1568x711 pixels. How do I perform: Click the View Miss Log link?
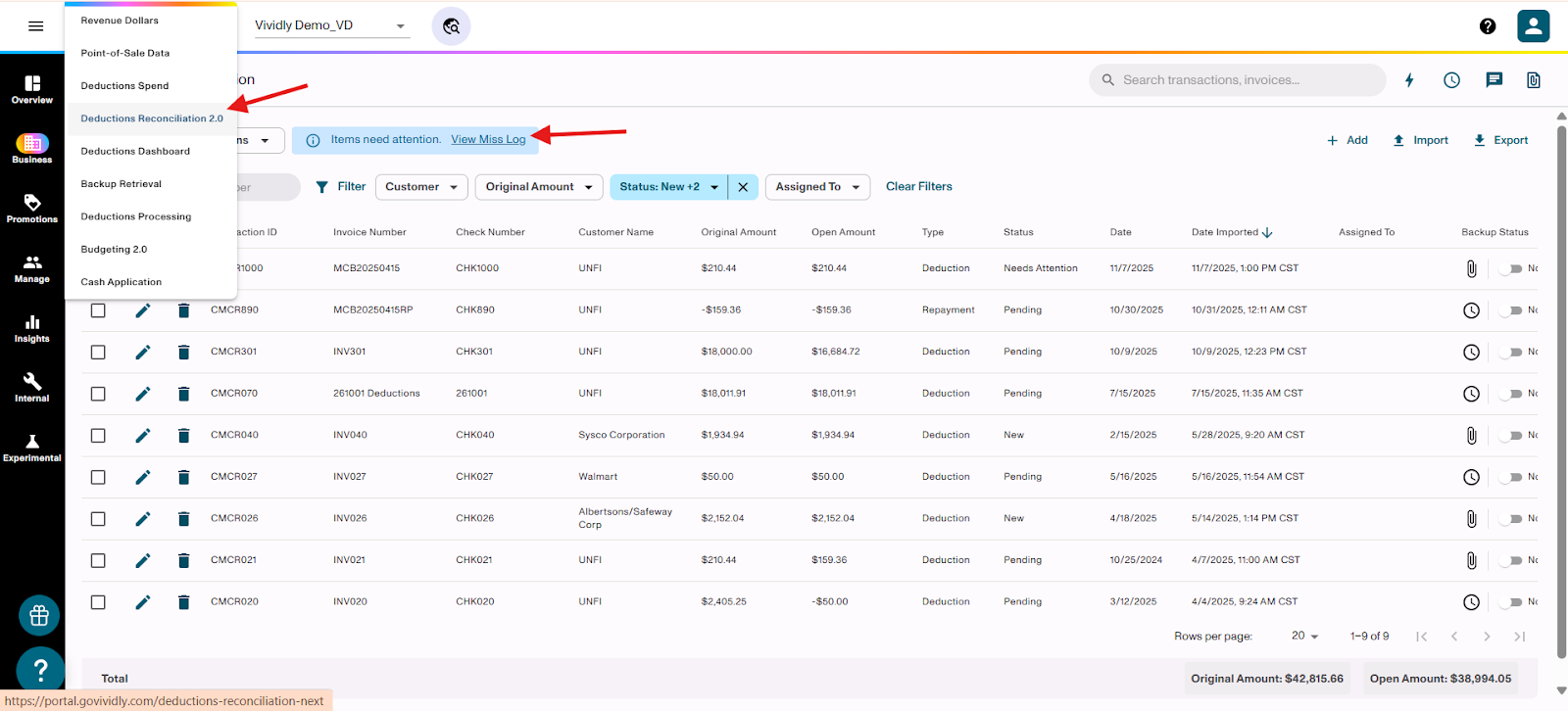488,140
